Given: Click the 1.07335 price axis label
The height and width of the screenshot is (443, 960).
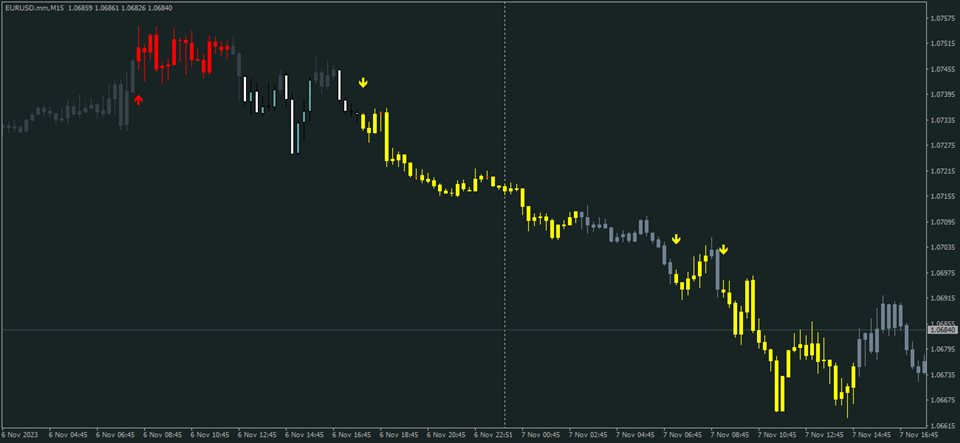Looking at the screenshot, I should click(943, 120).
